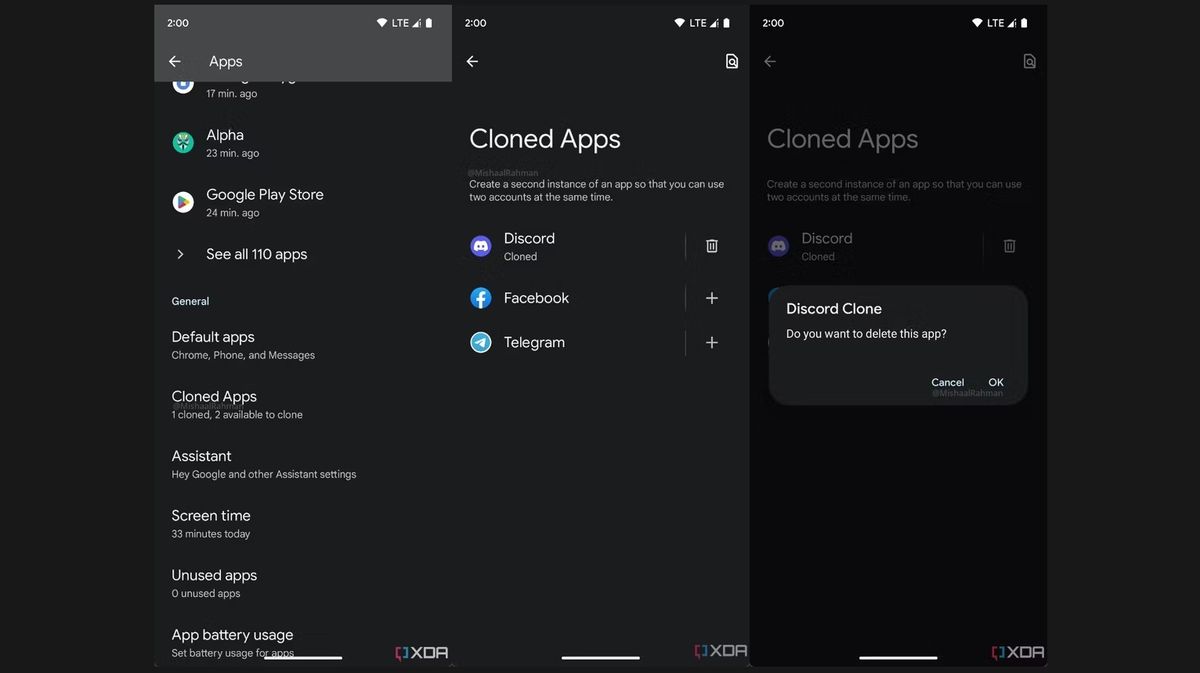The image size is (1200, 673).
Task: Tap the dimmed search icon in right screen
Action: coord(1029,61)
